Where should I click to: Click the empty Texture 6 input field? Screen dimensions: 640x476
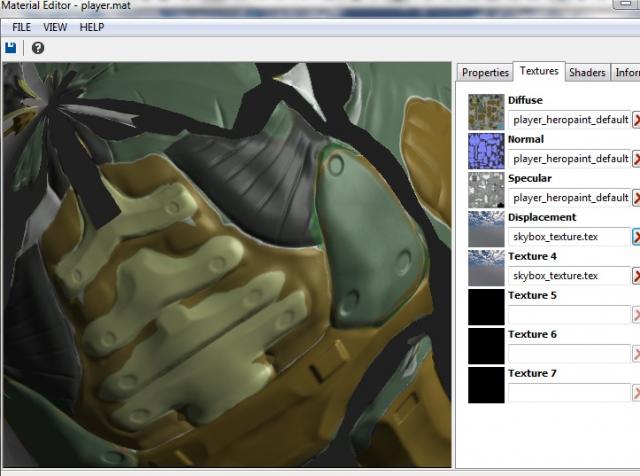[569, 354]
